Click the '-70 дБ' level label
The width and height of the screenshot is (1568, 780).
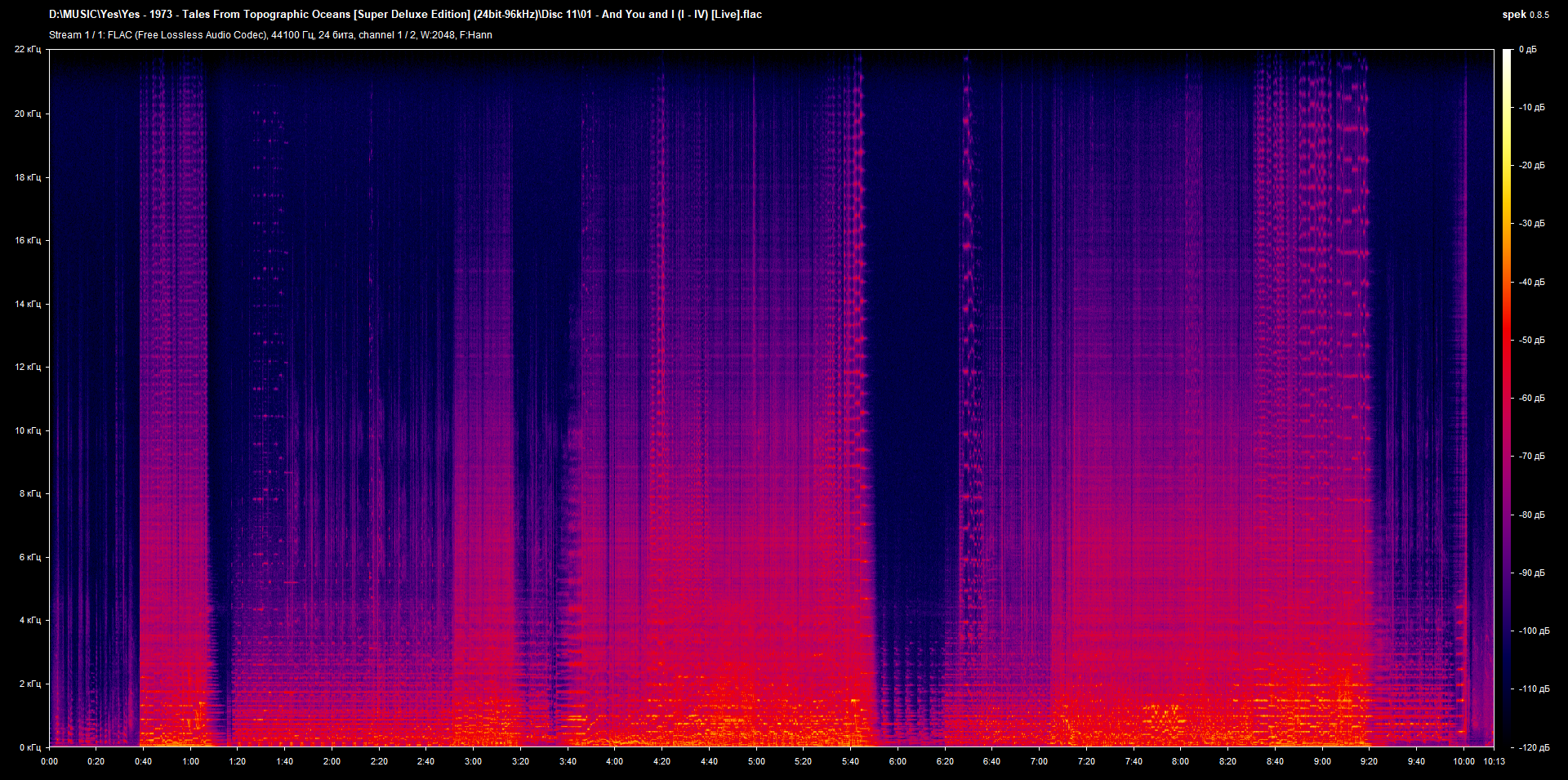pyautogui.click(x=1531, y=457)
